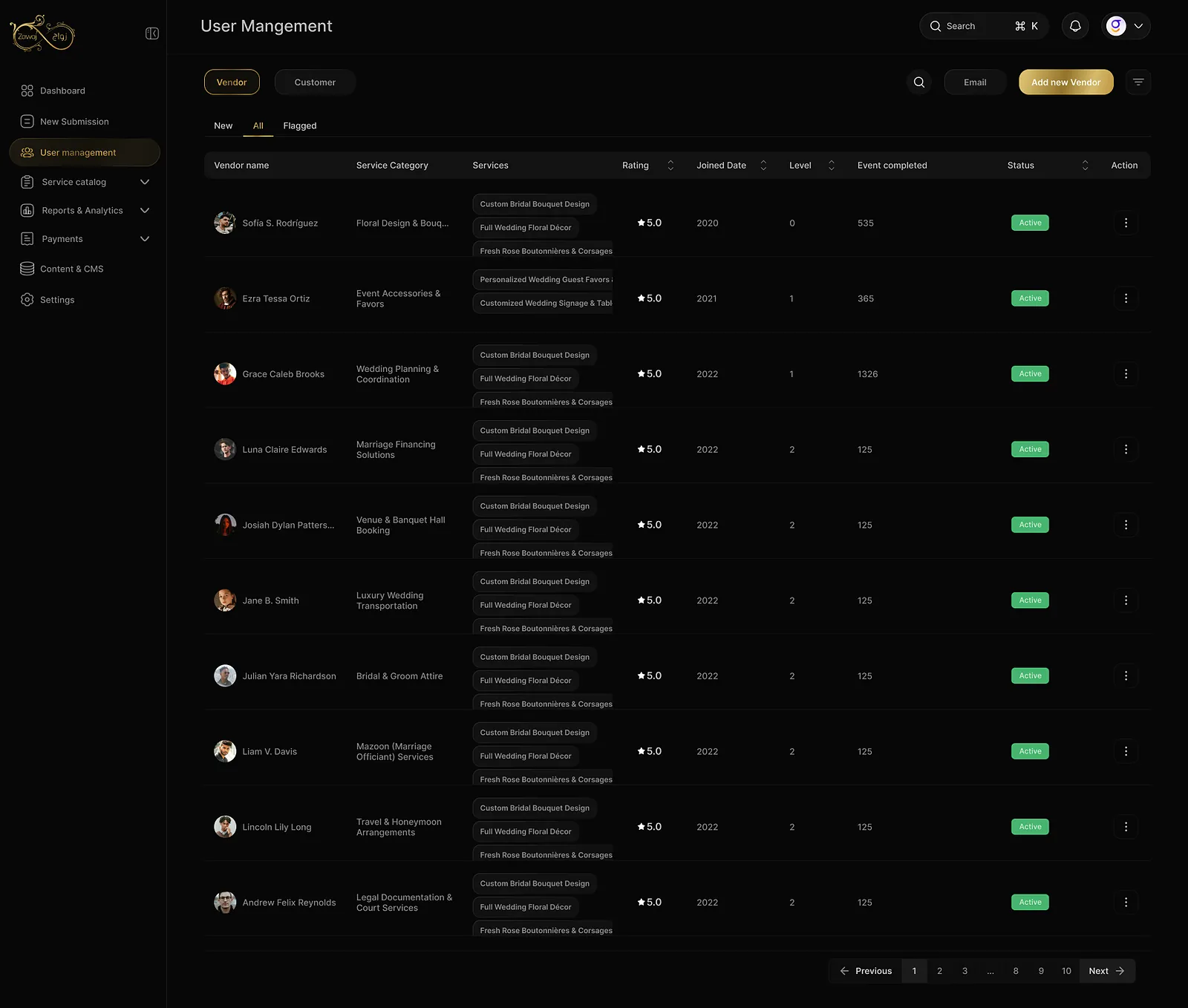Go to Next page
This screenshot has height=1008, width=1188.
click(1107, 971)
